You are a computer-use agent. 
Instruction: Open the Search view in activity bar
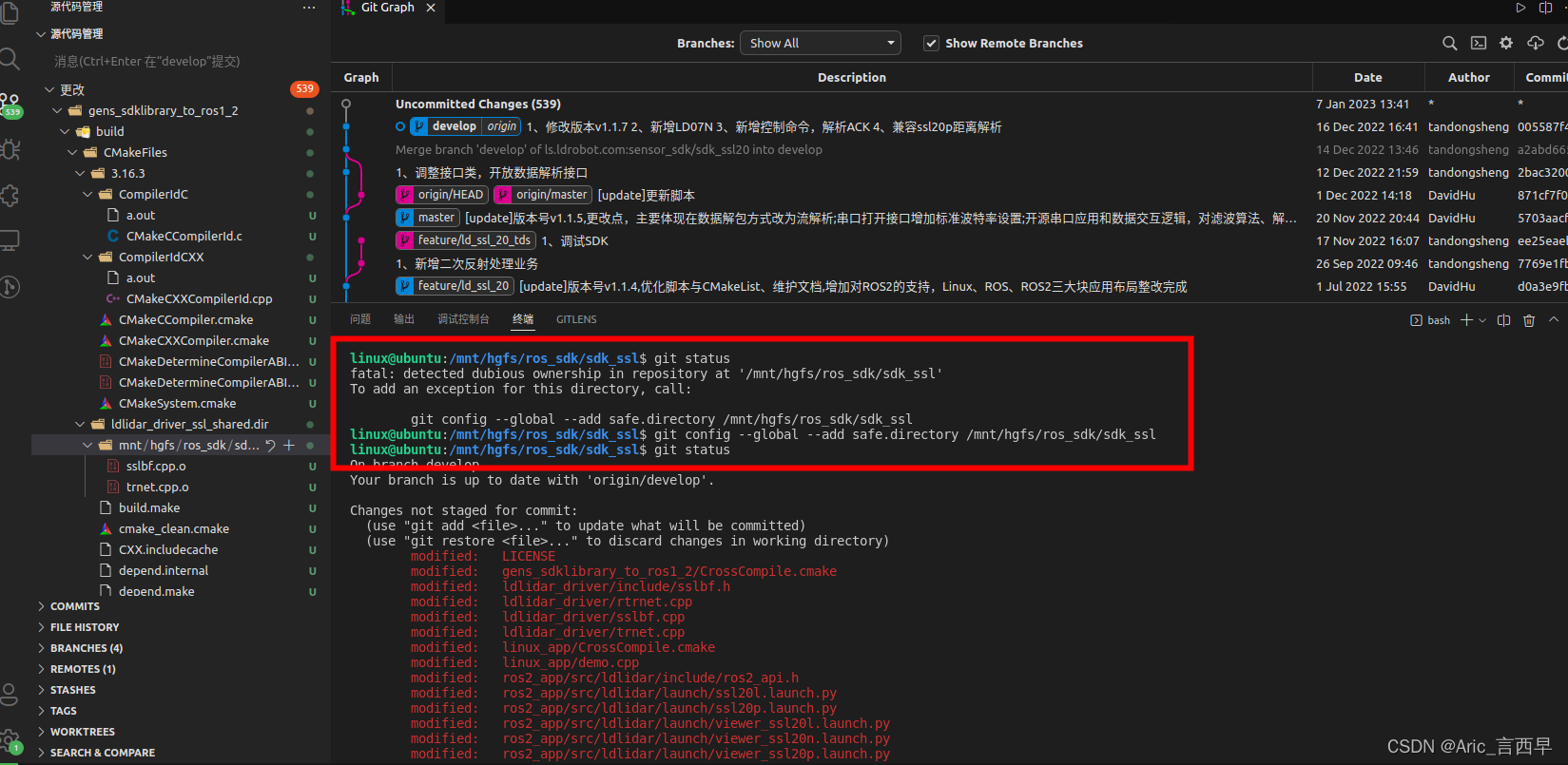tap(10, 59)
